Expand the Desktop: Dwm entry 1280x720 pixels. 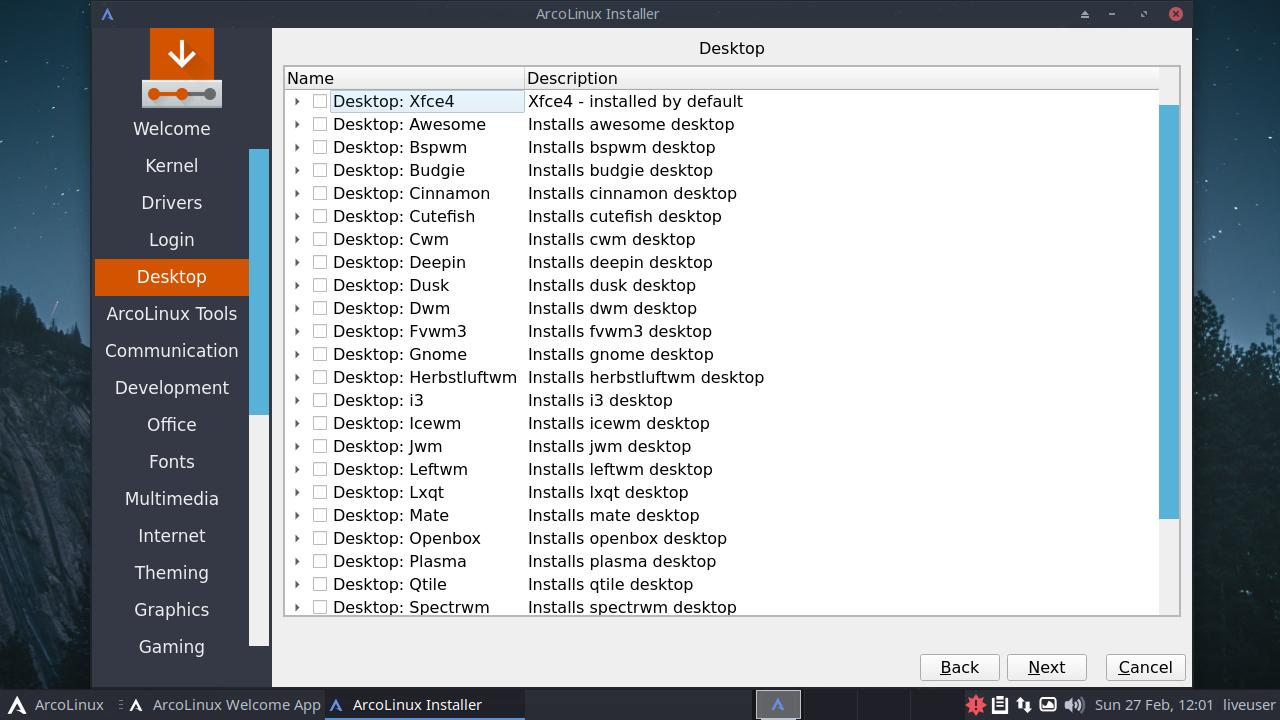(297, 308)
